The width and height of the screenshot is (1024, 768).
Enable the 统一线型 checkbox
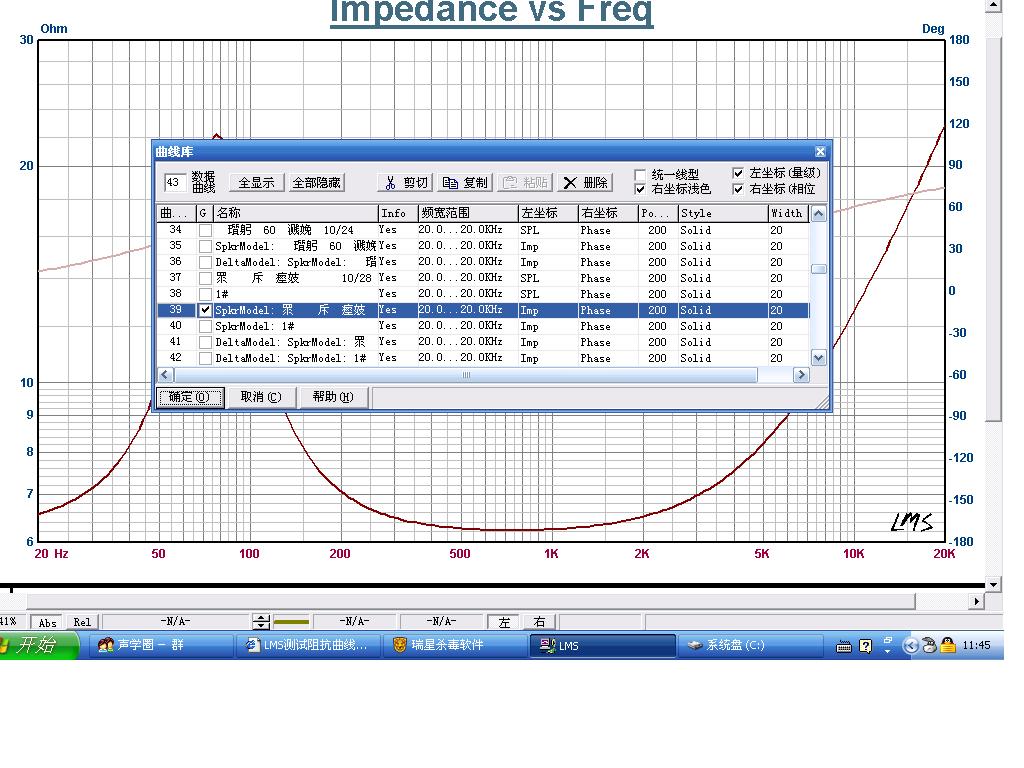click(640, 175)
